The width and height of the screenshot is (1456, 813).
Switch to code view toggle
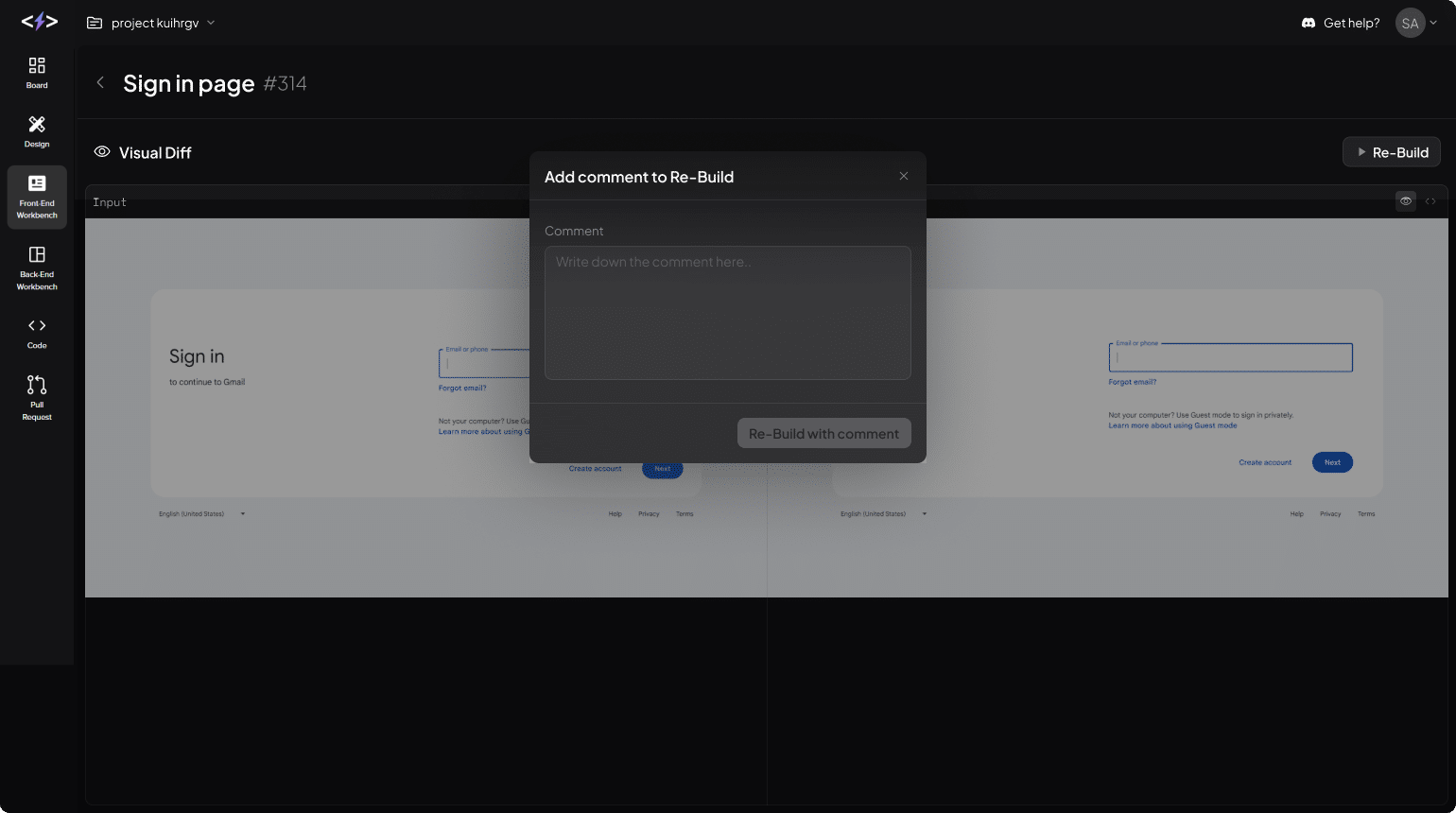point(1430,201)
